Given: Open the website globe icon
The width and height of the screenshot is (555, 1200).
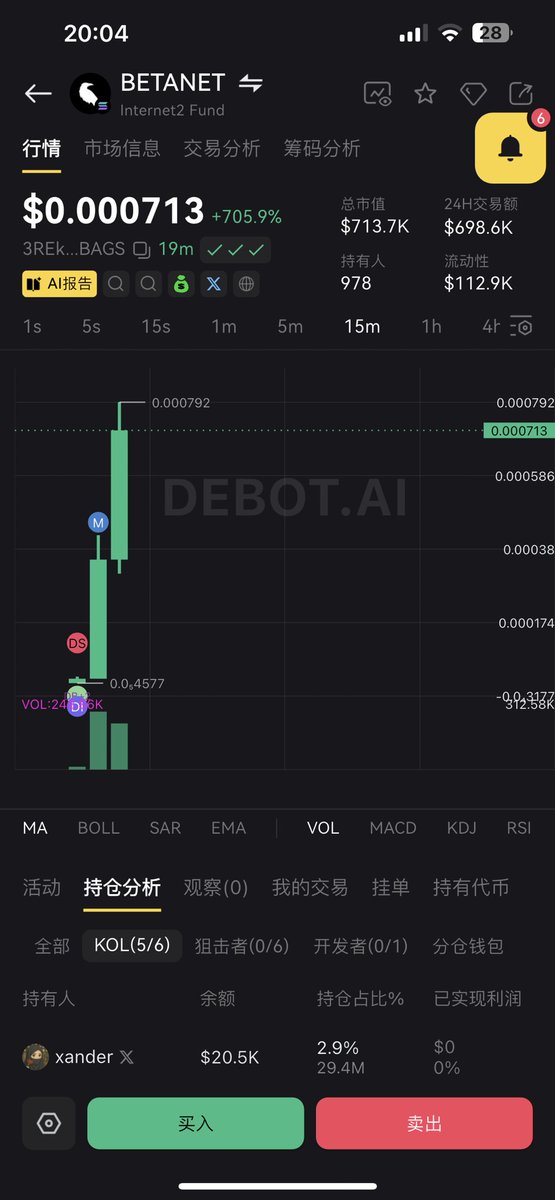Looking at the screenshot, I should (x=246, y=284).
